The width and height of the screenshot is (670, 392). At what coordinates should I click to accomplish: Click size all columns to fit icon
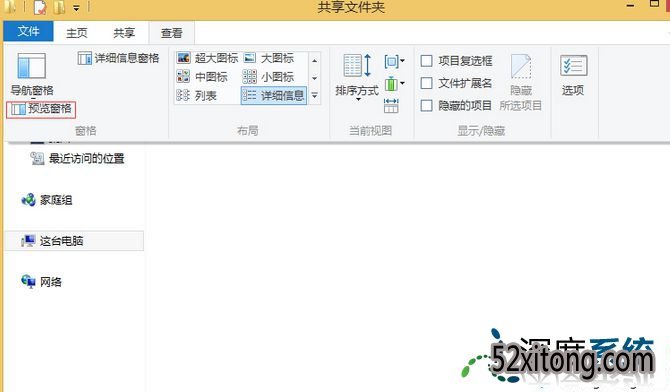[x=391, y=106]
